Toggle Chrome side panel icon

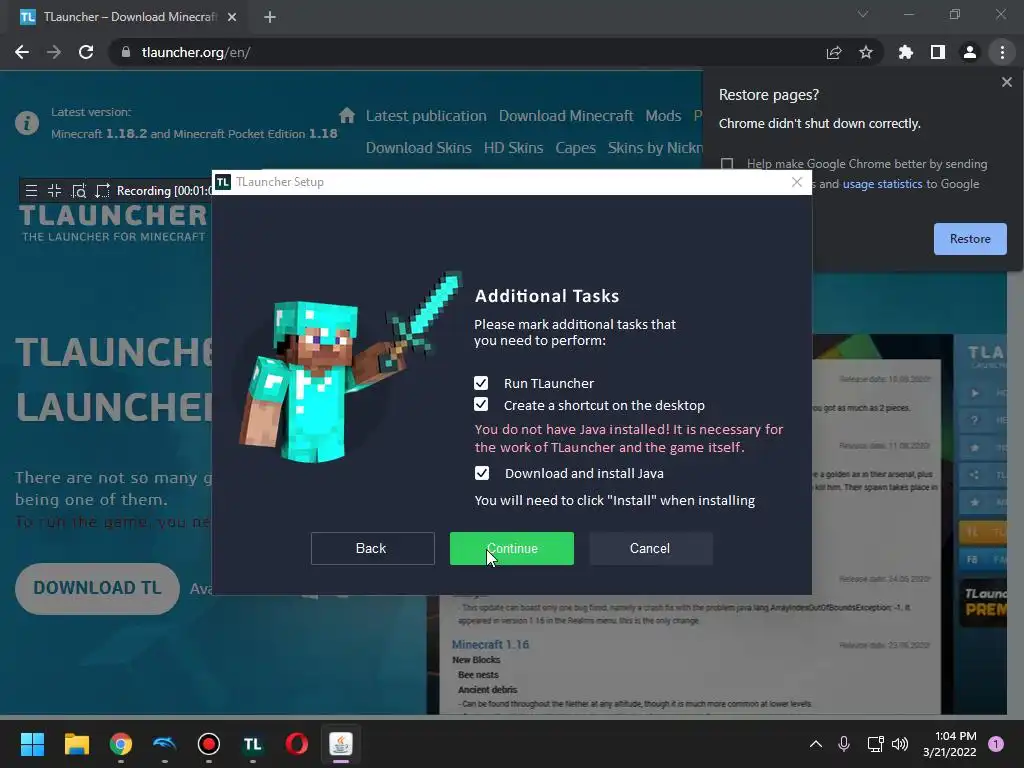[937, 52]
